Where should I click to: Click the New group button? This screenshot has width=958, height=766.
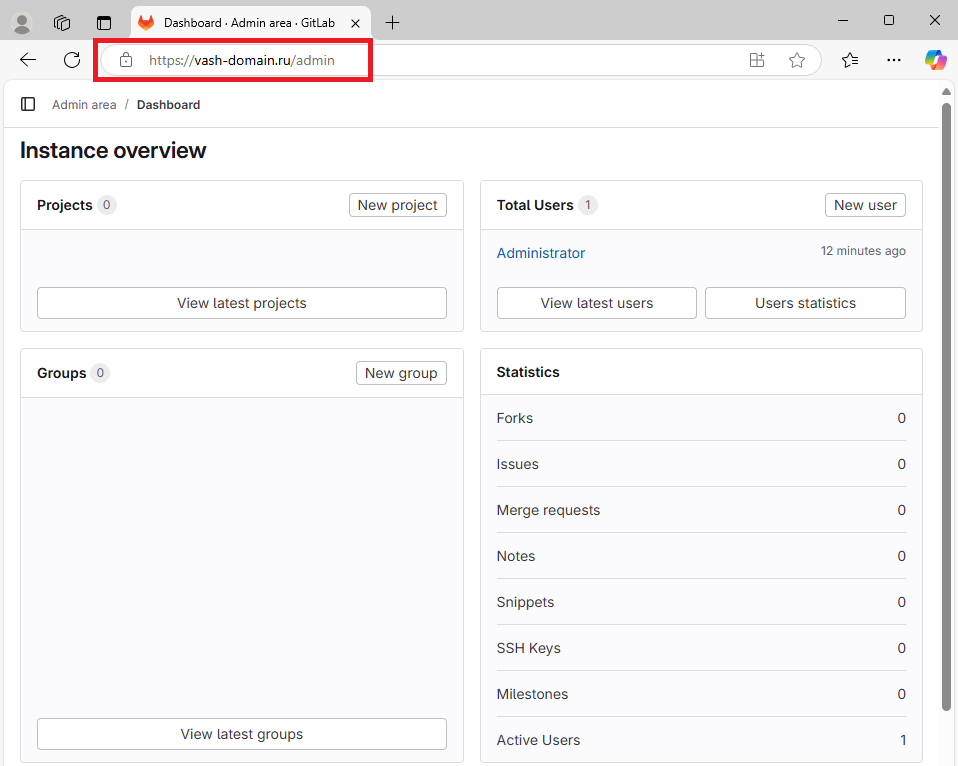401,373
